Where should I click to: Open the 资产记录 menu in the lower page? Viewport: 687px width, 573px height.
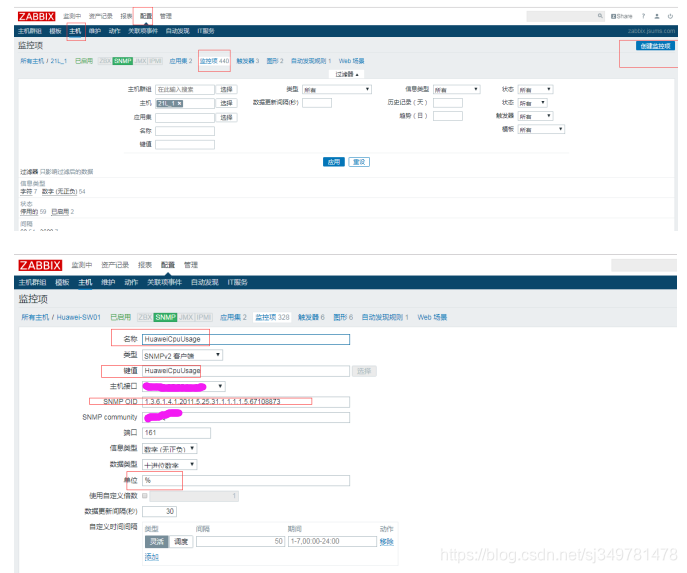click(115, 265)
